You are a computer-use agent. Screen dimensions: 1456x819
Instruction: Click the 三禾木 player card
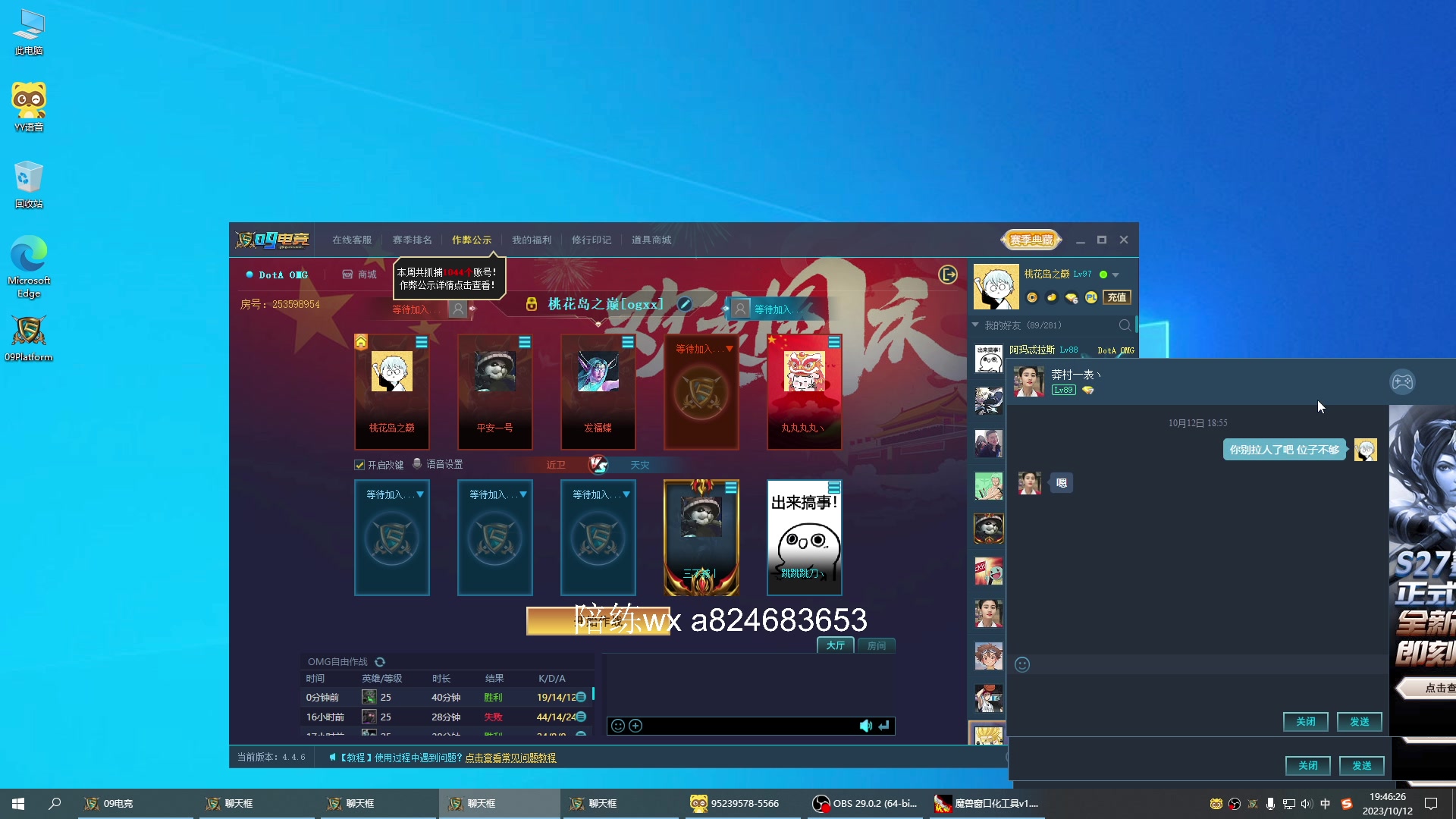(x=701, y=537)
